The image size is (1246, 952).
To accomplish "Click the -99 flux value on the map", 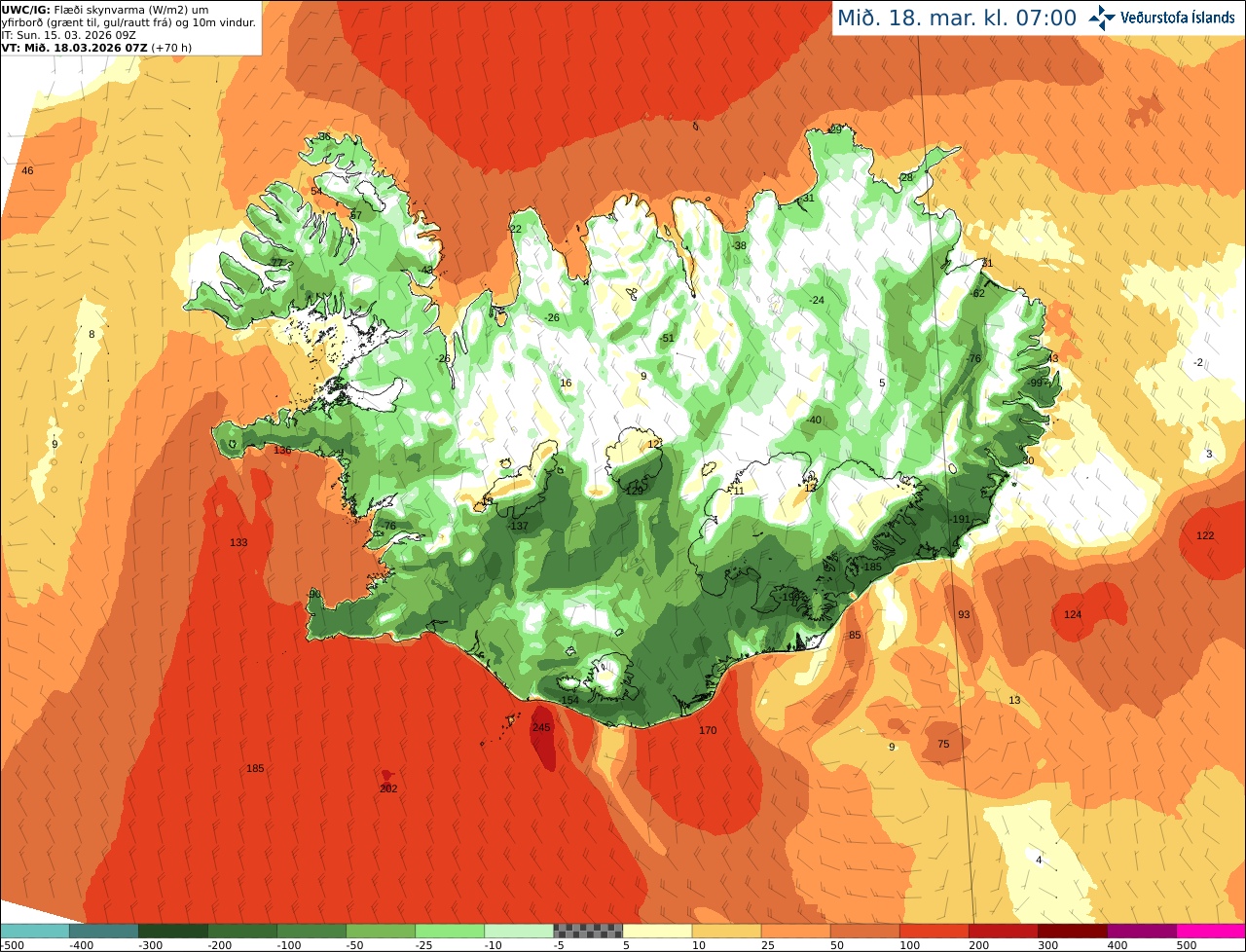I will tap(1036, 383).
